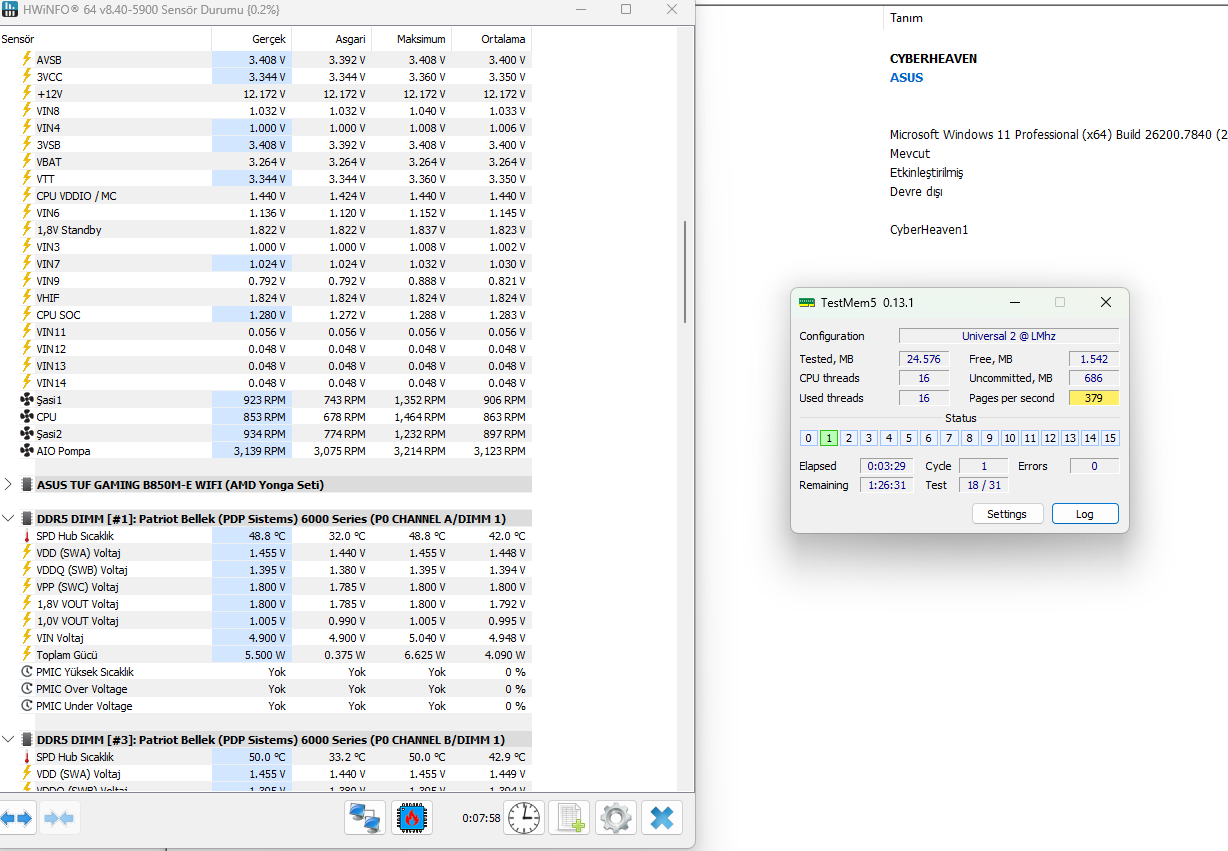Click the Gerçek column header

pos(252,39)
